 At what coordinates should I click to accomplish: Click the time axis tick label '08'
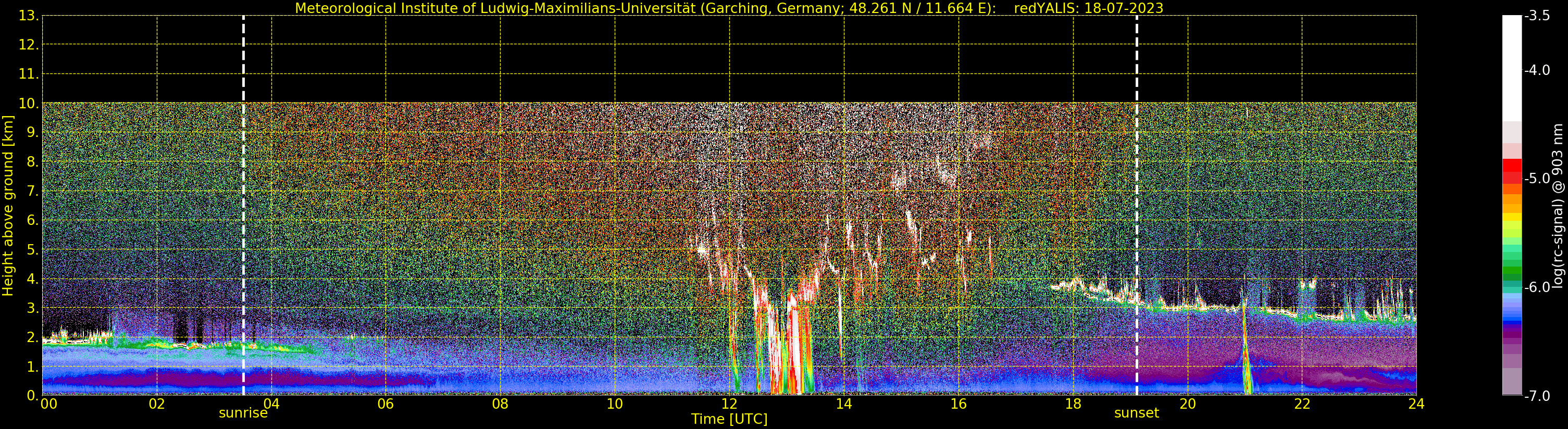coord(500,404)
